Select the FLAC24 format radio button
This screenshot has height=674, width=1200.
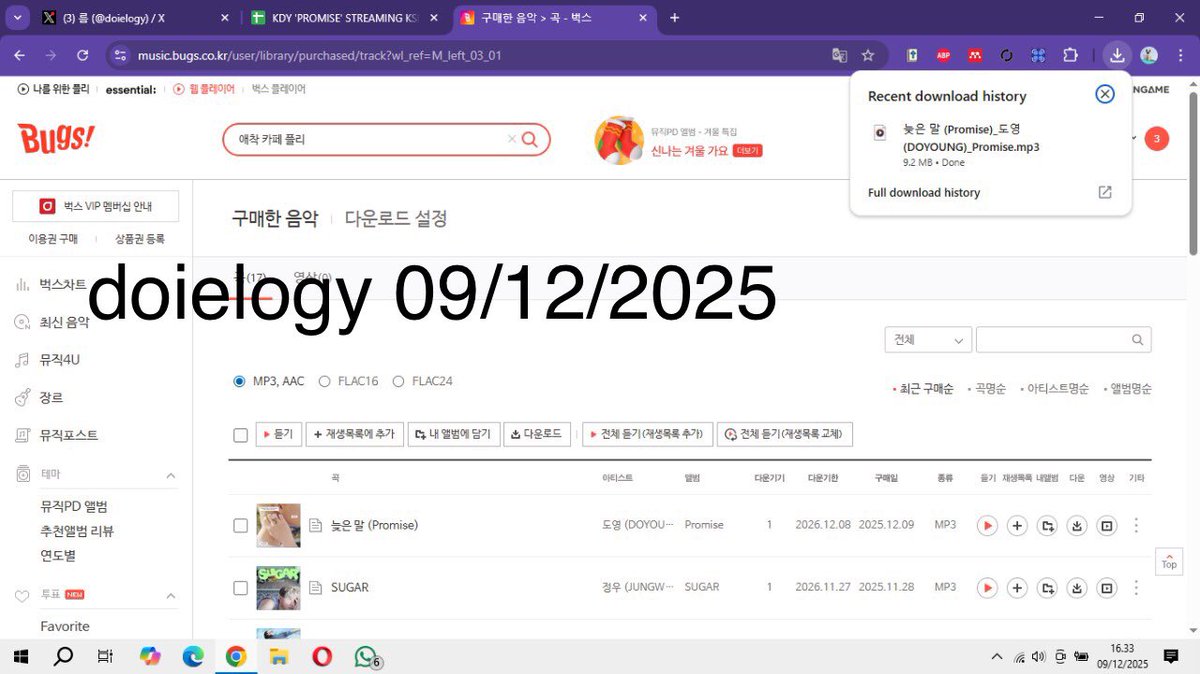[398, 381]
